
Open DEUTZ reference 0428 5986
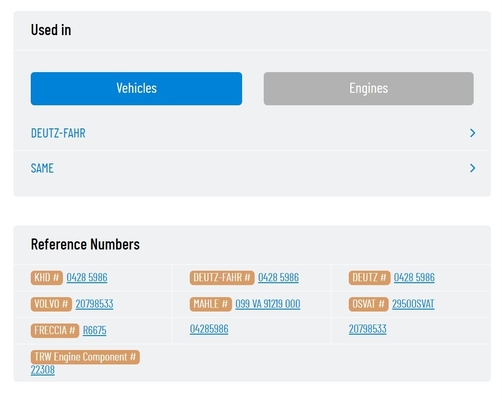(414, 277)
